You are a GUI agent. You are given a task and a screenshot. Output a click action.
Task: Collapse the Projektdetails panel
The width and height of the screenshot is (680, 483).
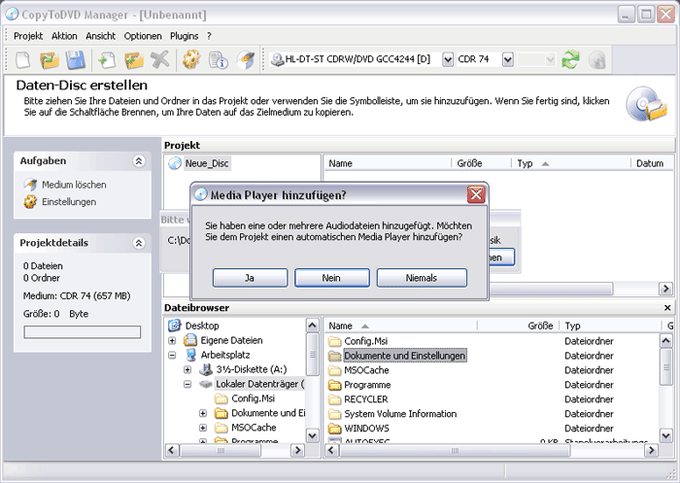pyautogui.click(x=138, y=243)
